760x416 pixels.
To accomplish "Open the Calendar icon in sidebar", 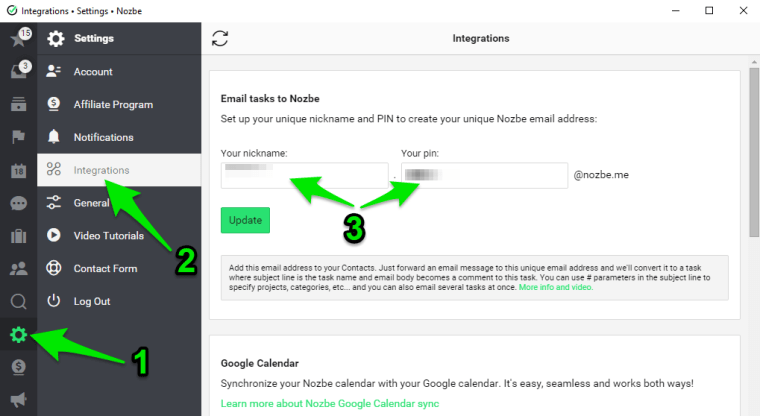I will pos(18,170).
